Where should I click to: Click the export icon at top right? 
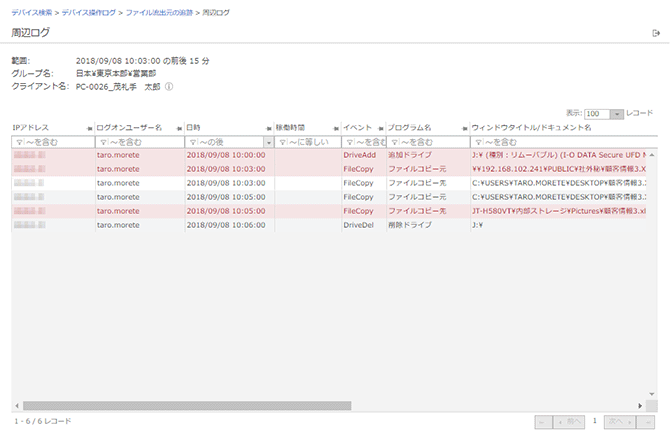pos(655,33)
